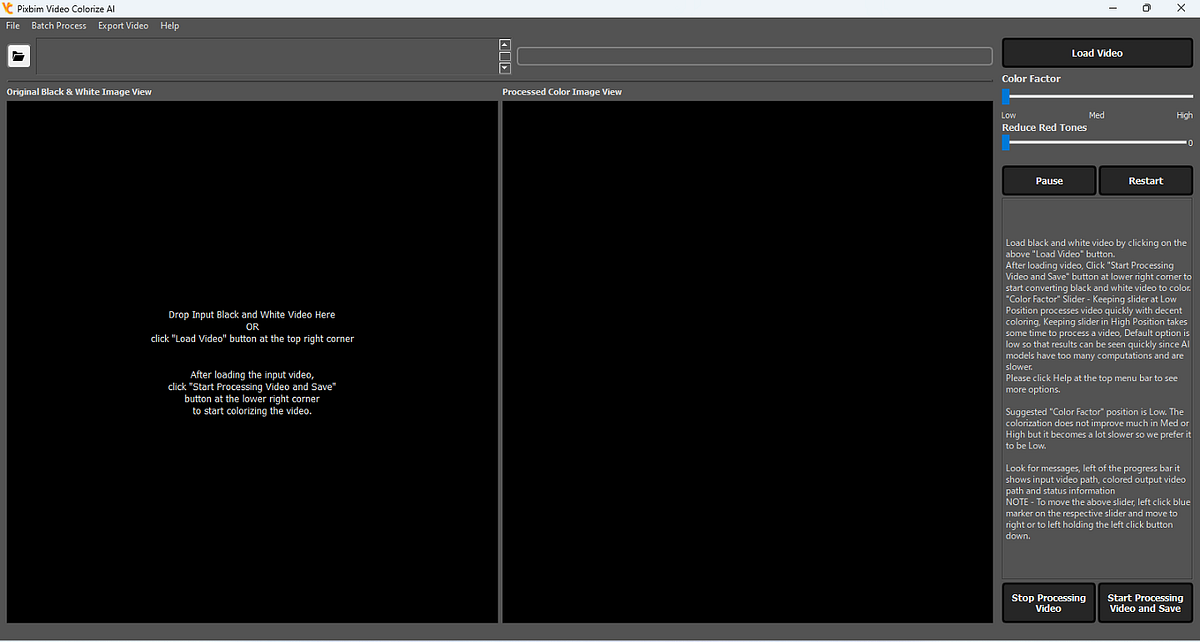Click the message box scrollbar thumb
Viewport: 1200px width, 642px height.
pos(505,56)
